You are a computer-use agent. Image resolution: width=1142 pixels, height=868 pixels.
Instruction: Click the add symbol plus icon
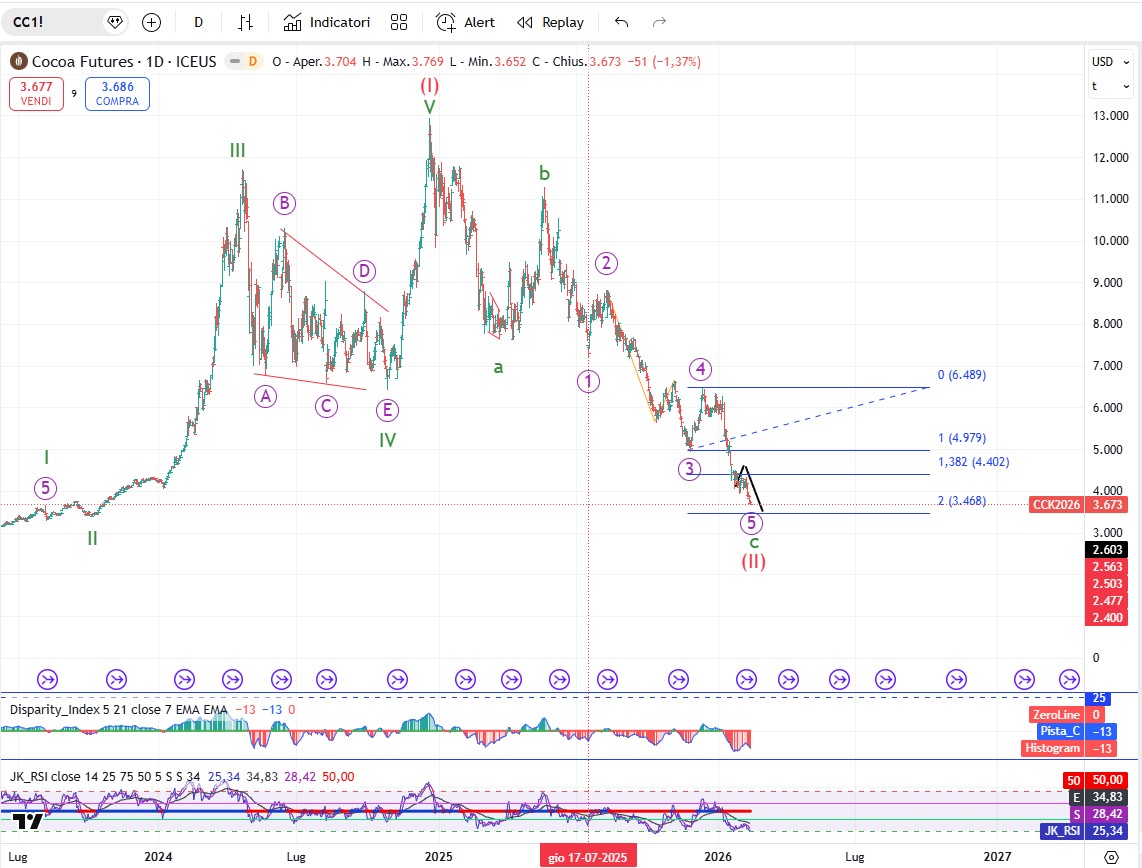click(151, 22)
